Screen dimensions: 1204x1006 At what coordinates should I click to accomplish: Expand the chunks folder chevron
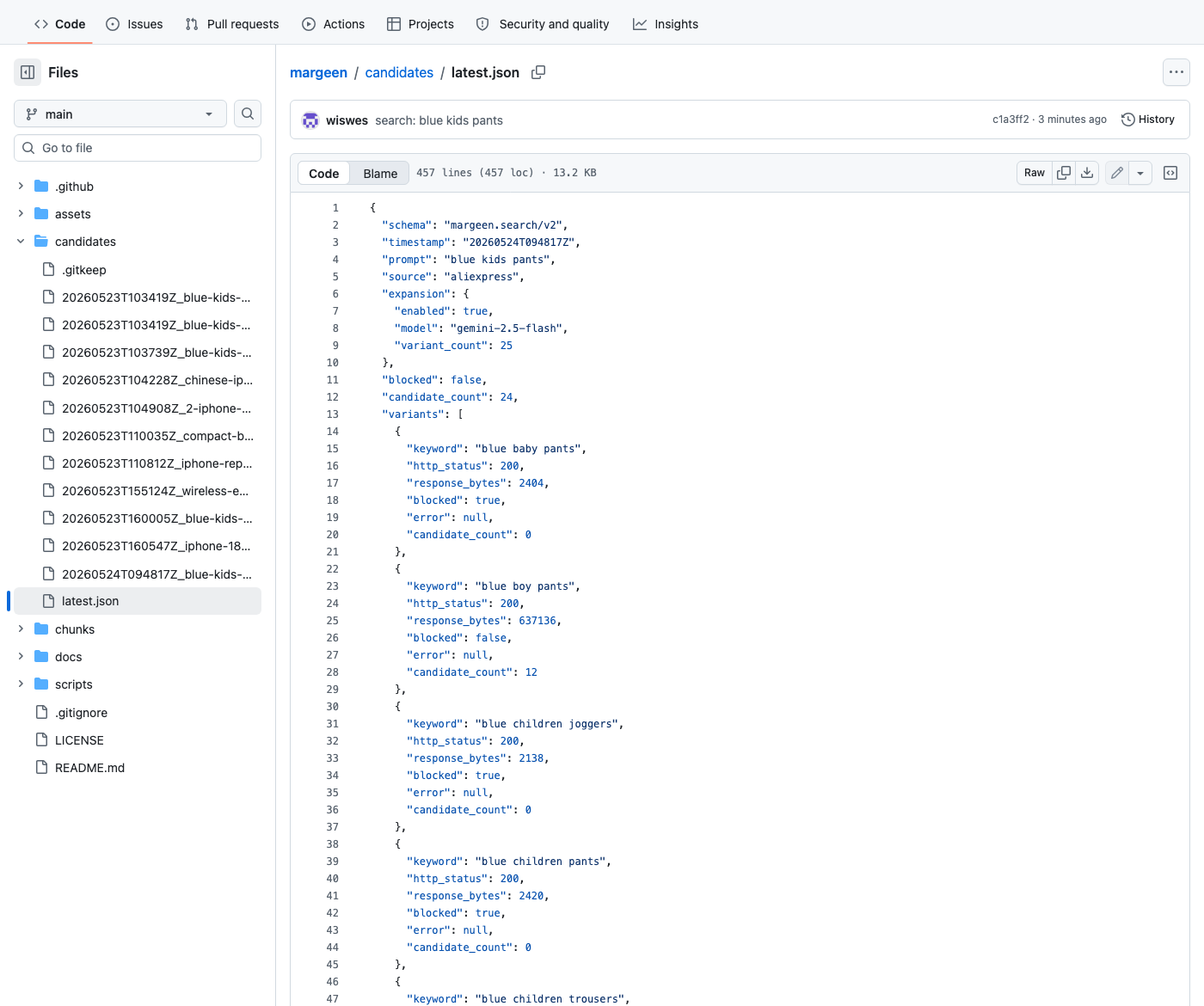21,629
